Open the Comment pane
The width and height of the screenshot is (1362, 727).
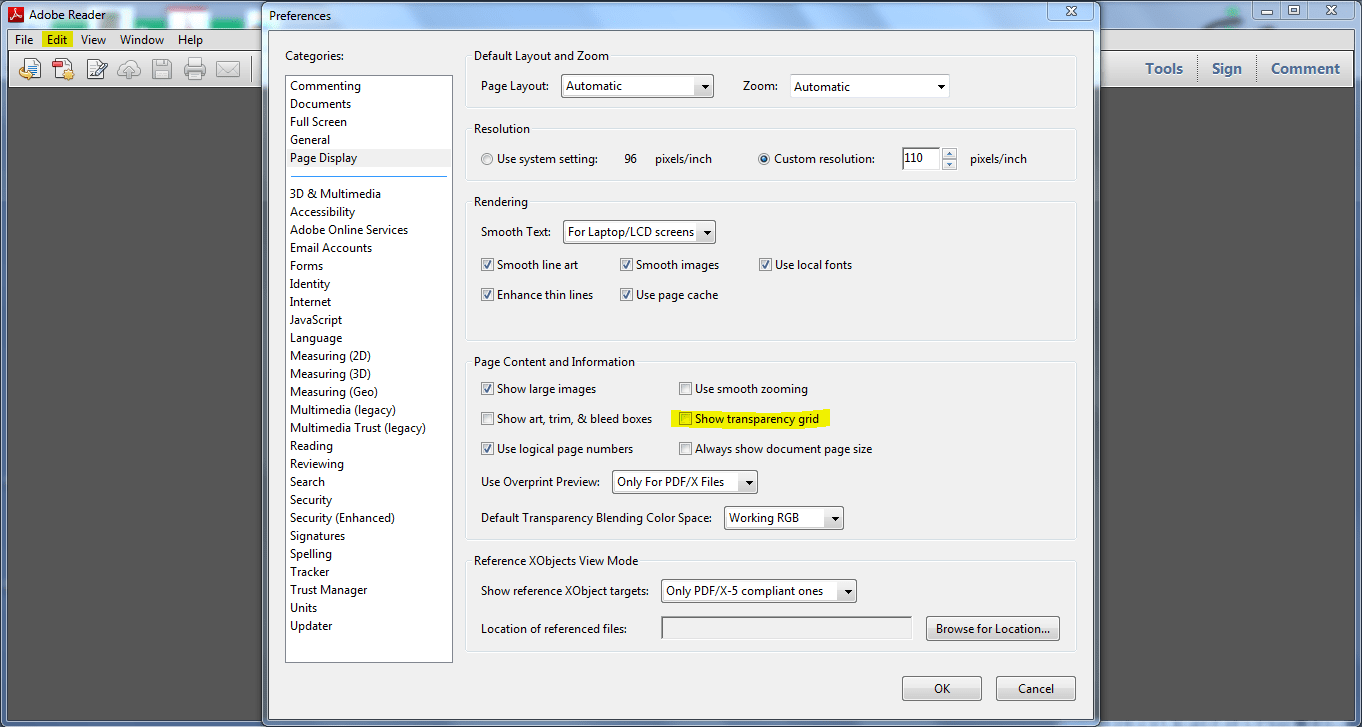pyautogui.click(x=1305, y=69)
